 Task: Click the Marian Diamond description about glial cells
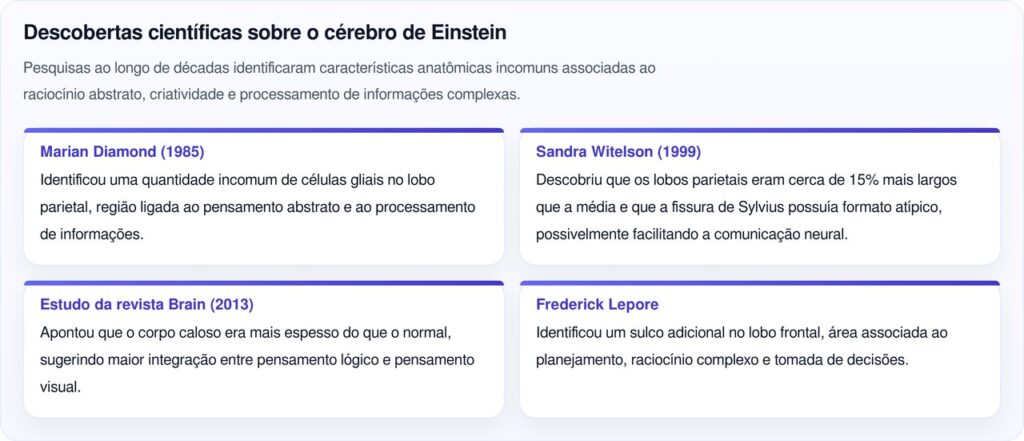tap(258, 207)
